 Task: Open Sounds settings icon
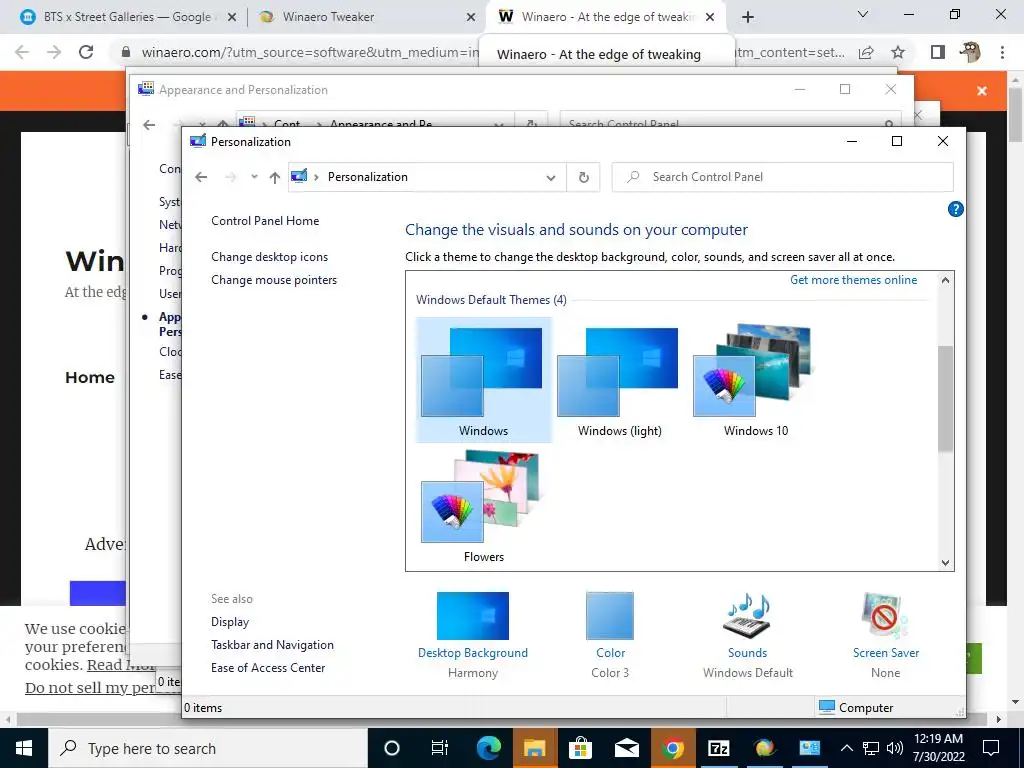[x=747, y=616]
